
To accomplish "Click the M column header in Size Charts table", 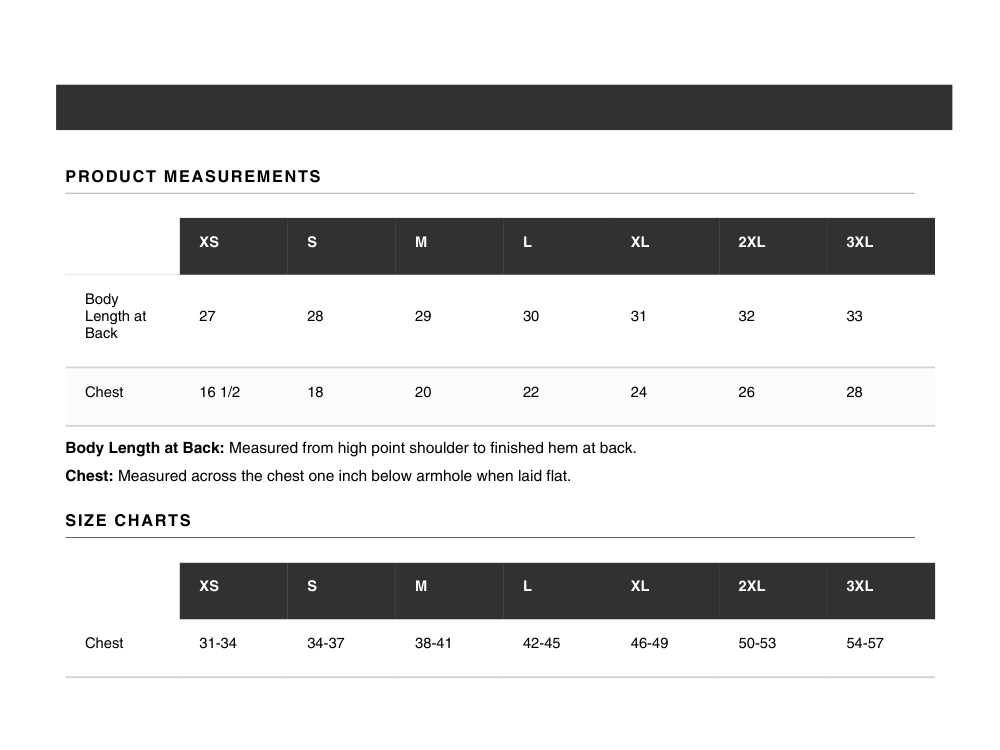I will click(x=421, y=587).
